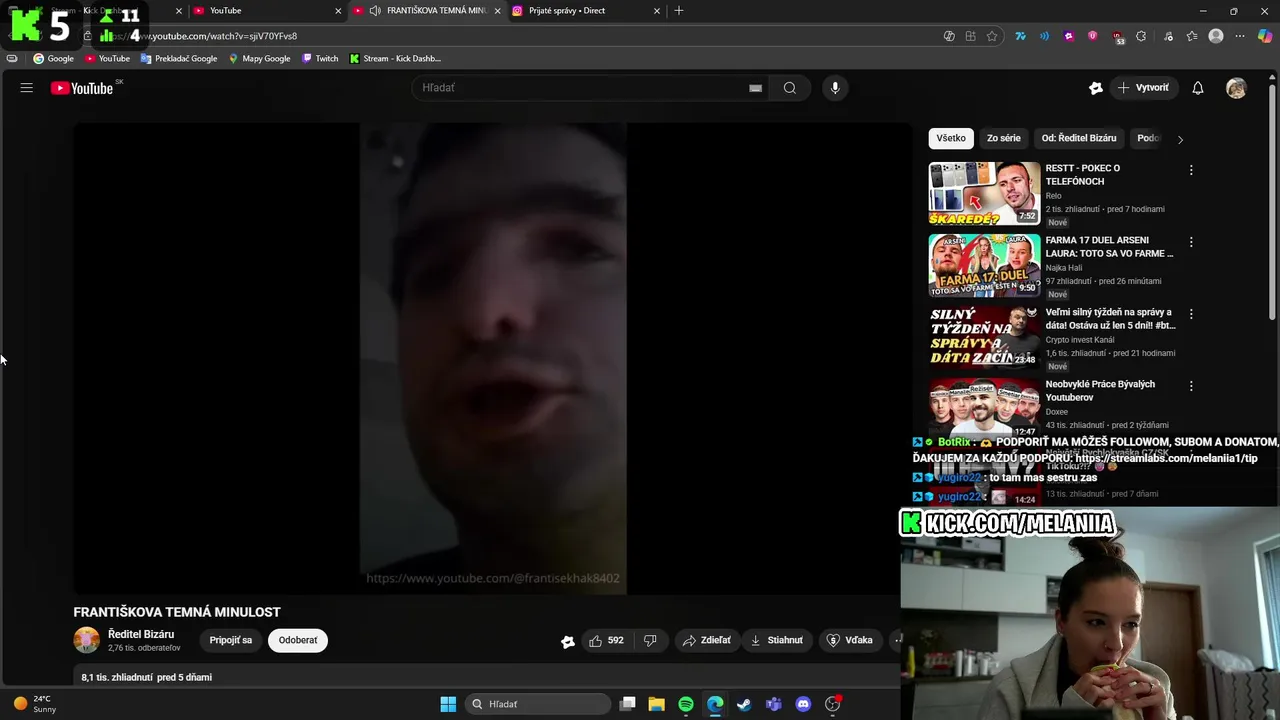Click the video player to pause
The height and width of the screenshot is (720, 1280).
[x=492, y=359]
